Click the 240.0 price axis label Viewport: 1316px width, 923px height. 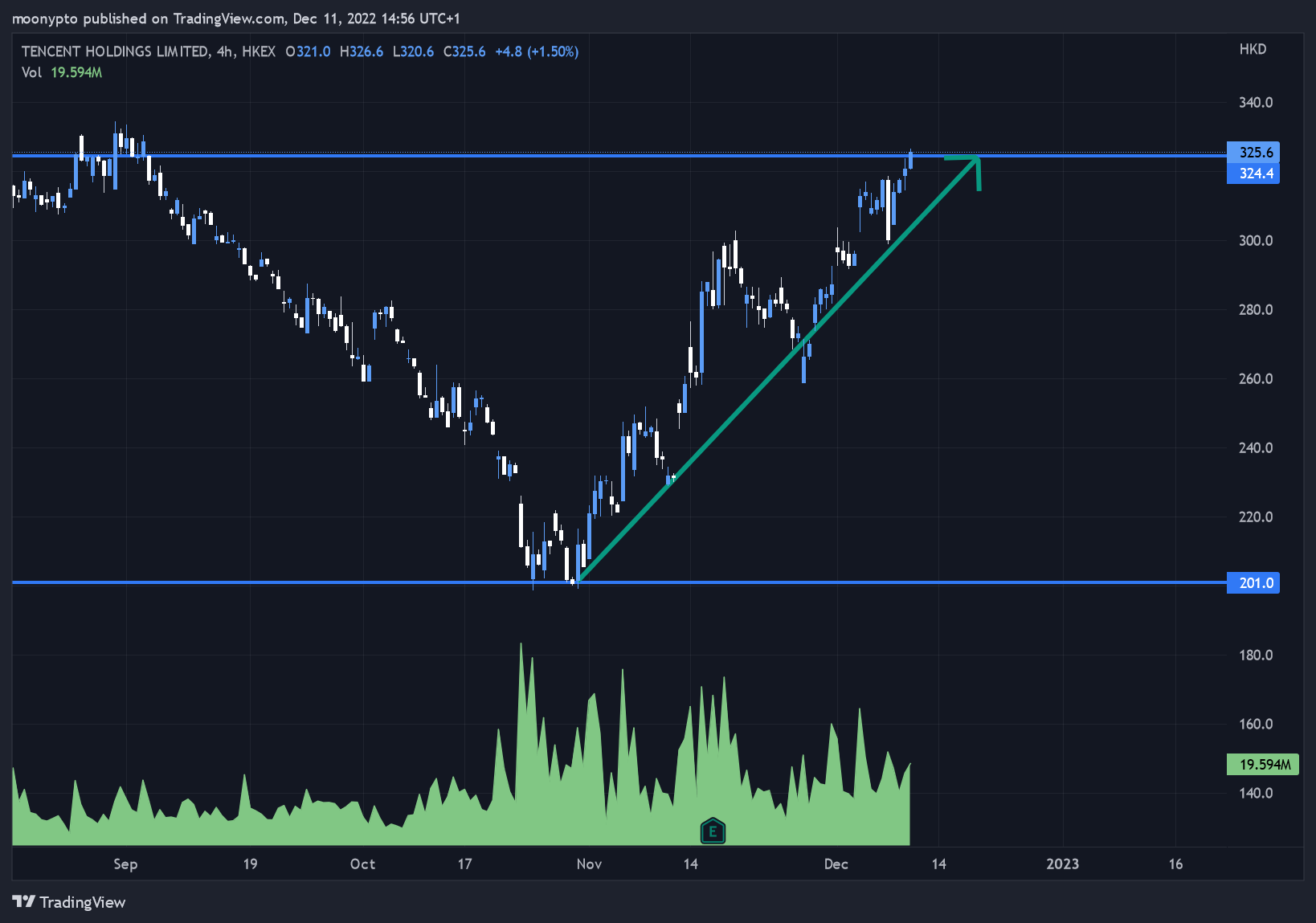coord(1256,448)
